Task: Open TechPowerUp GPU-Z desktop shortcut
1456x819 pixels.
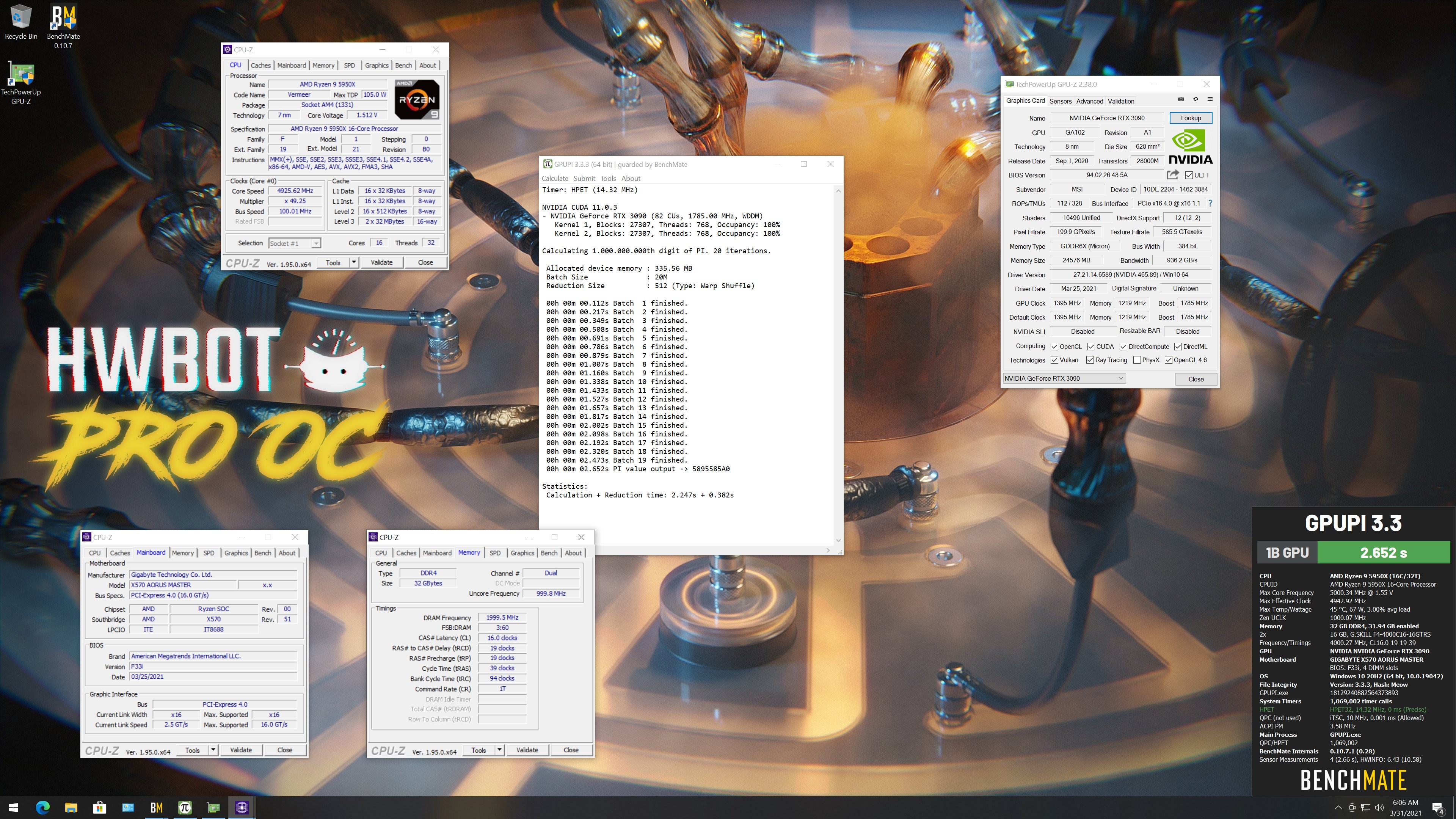Action: (21, 83)
